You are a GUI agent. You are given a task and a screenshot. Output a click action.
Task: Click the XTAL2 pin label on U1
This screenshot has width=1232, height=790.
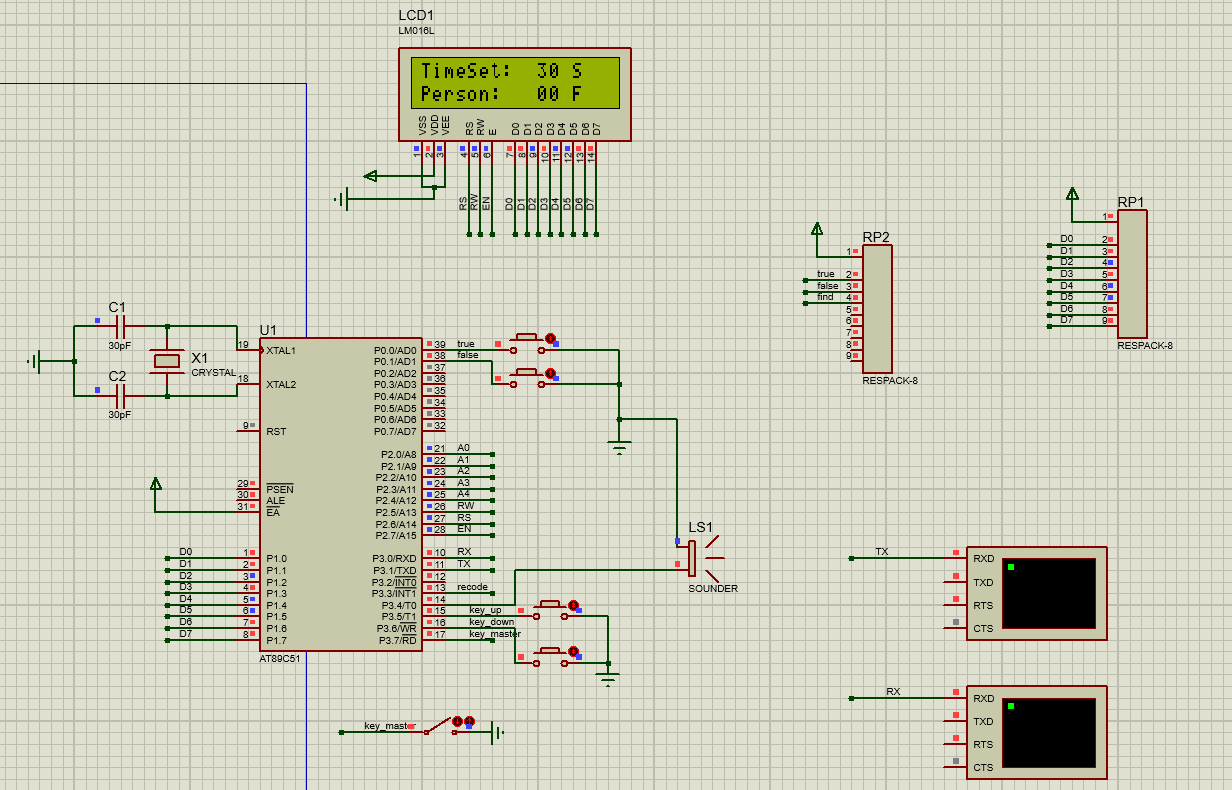(281, 385)
